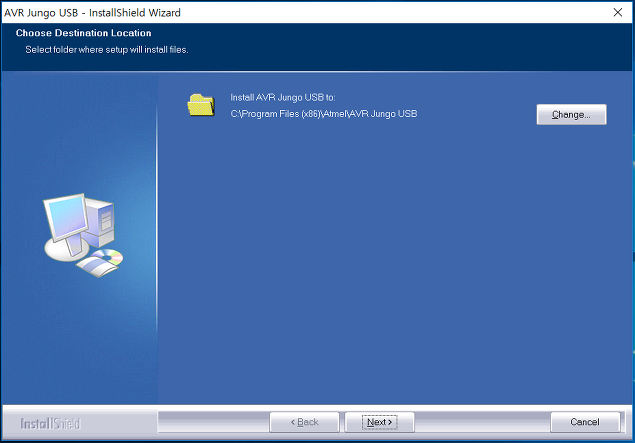Click 'Select folder where setup will install files.' text
The image size is (635, 443).
pos(107,50)
